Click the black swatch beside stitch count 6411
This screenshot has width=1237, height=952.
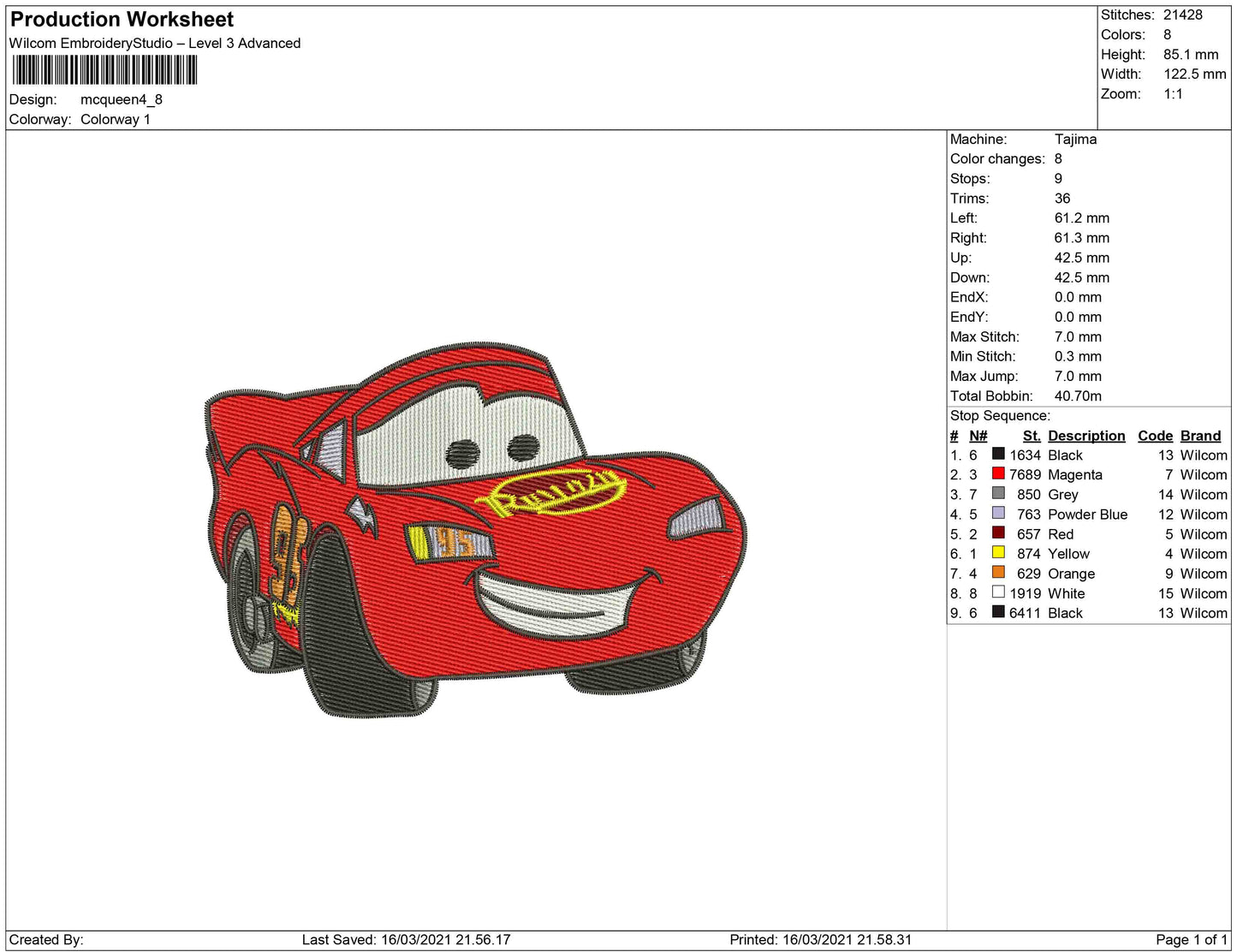point(998,611)
